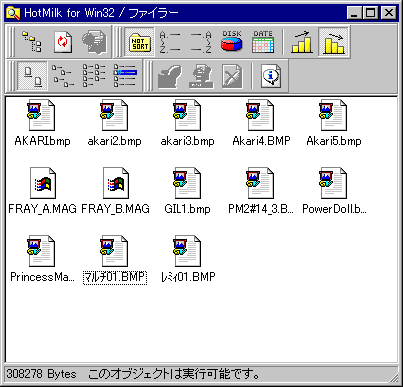Click the grayed-out open folder icon
This screenshot has width=403, height=387.
[170, 76]
